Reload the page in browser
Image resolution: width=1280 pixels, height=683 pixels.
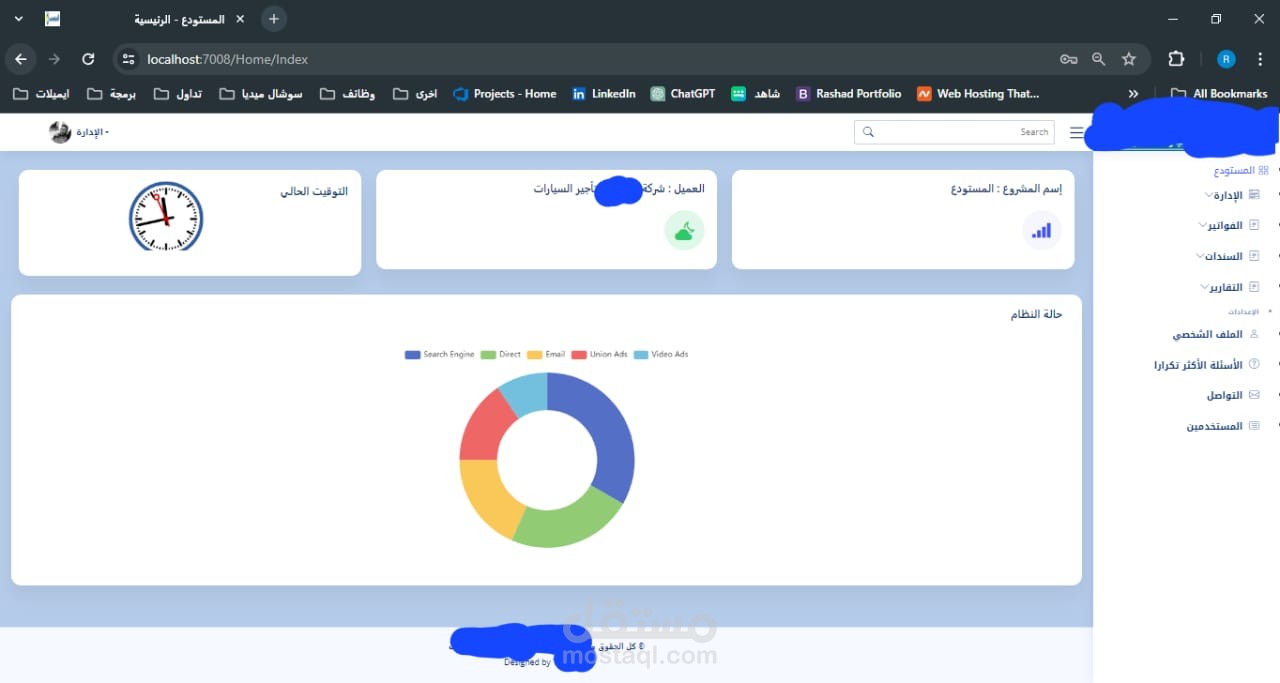(88, 59)
